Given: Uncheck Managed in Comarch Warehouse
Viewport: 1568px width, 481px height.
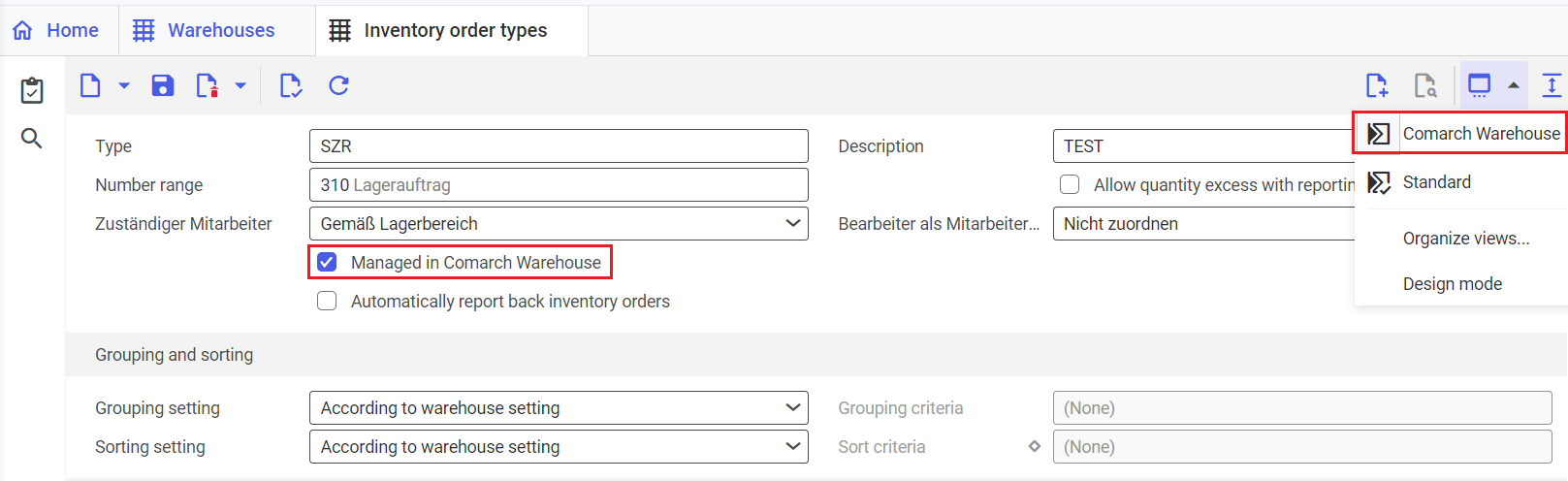Looking at the screenshot, I should pos(327,262).
